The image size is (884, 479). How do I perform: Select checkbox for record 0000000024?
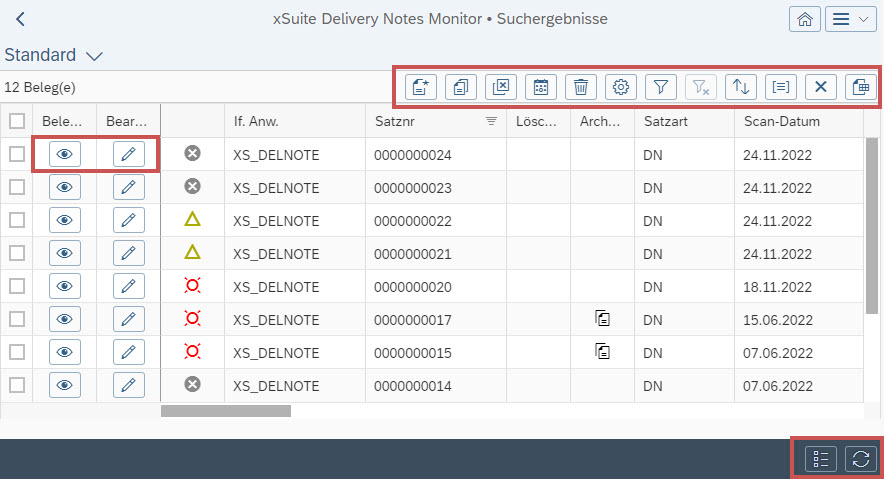(17, 154)
